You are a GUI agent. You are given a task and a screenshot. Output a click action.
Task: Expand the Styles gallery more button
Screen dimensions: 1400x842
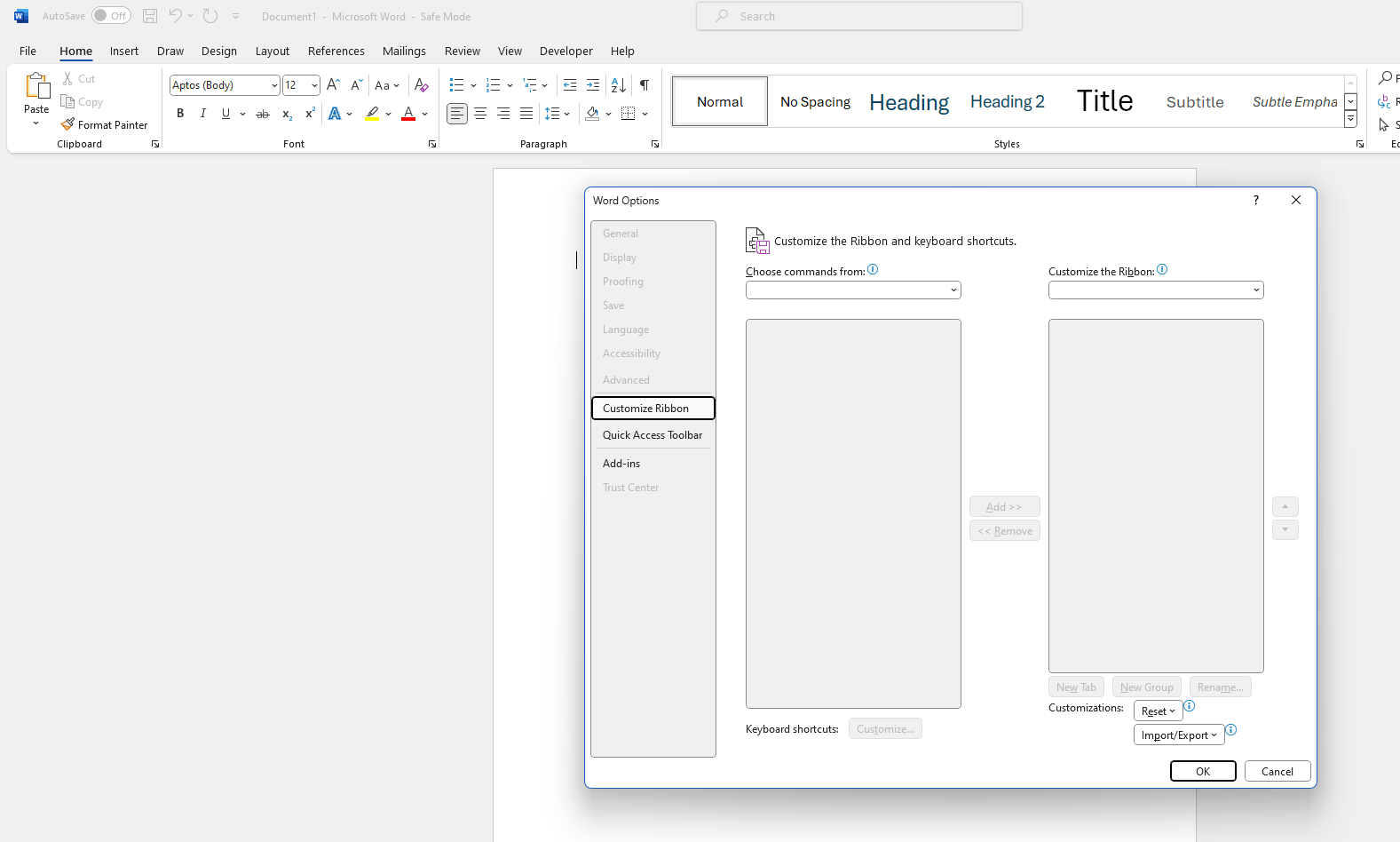click(1350, 119)
